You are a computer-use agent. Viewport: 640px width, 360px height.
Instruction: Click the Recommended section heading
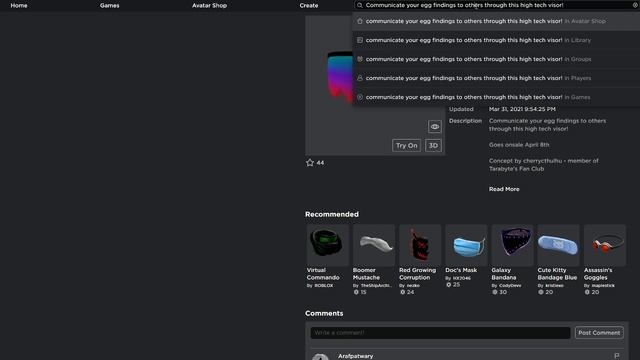pyautogui.click(x=332, y=214)
